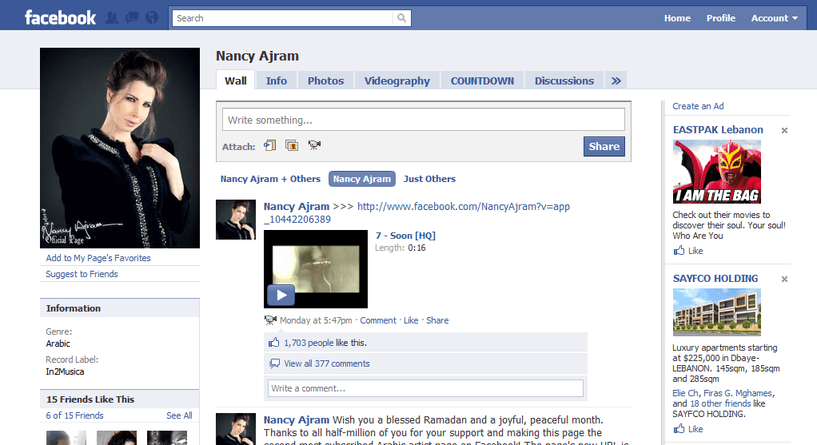Click thumbs-up icon beside 1,703 people
The height and width of the screenshot is (445, 817).
click(x=274, y=342)
